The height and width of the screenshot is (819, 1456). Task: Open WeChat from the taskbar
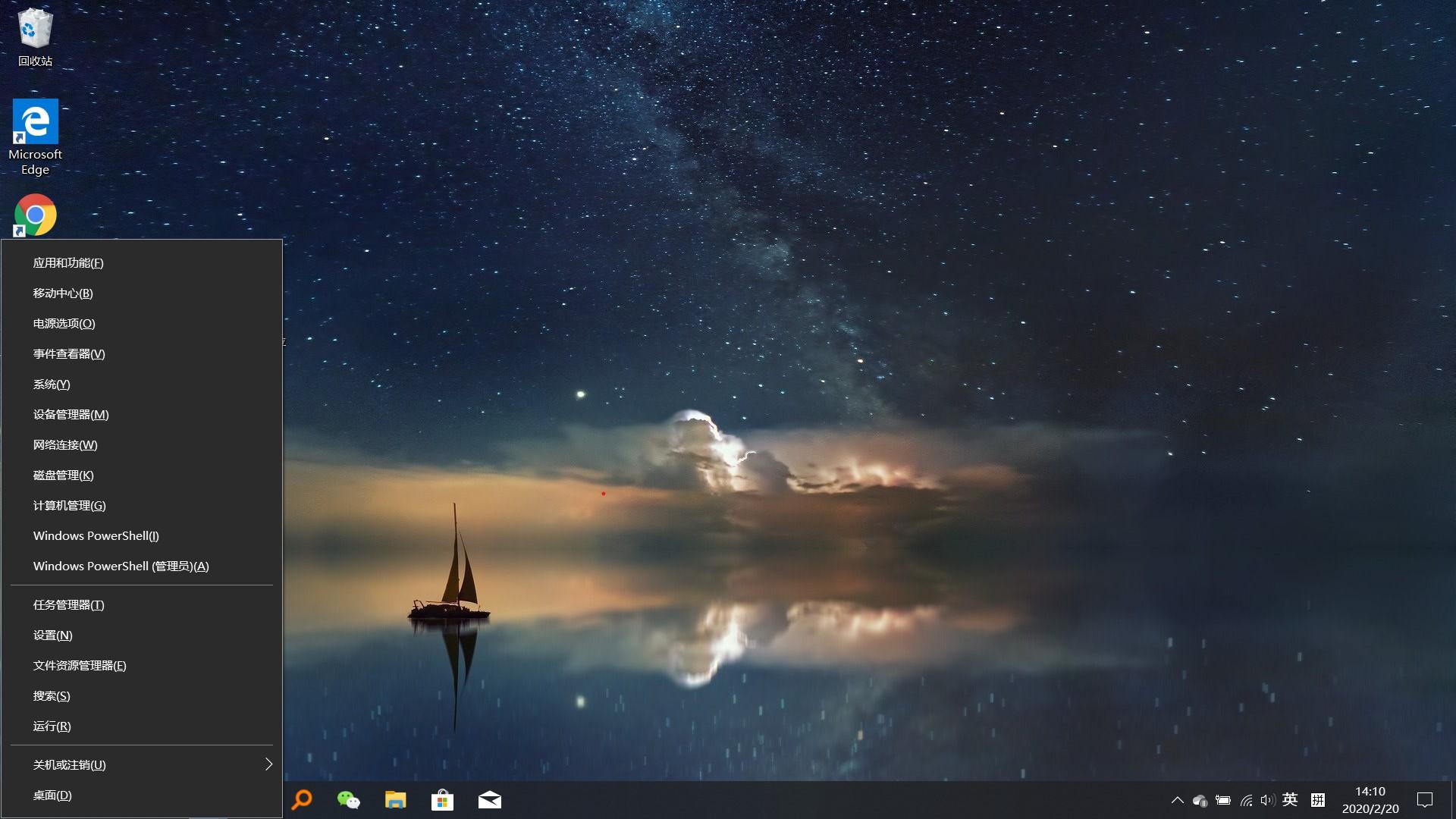click(x=348, y=799)
